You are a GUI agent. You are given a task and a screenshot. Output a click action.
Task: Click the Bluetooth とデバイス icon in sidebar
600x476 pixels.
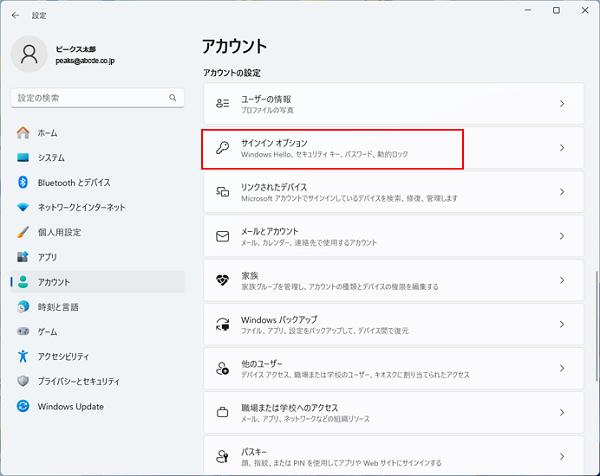pyautogui.click(x=23, y=182)
